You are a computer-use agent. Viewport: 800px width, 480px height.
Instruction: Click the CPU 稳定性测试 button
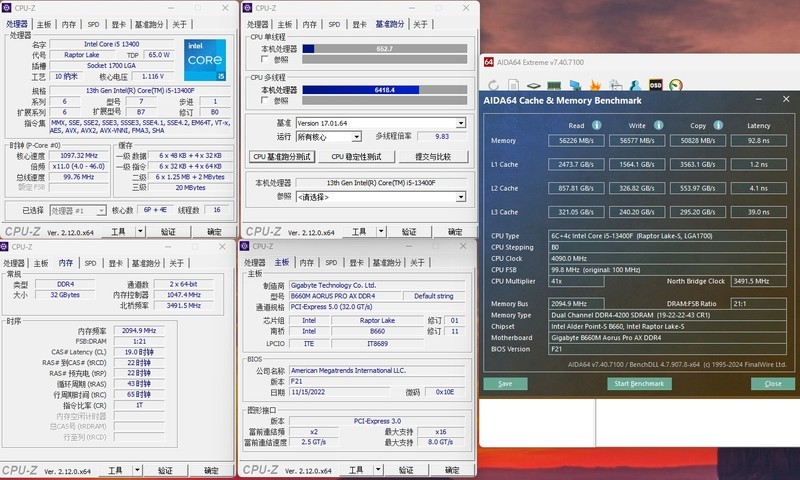tap(356, 157)
